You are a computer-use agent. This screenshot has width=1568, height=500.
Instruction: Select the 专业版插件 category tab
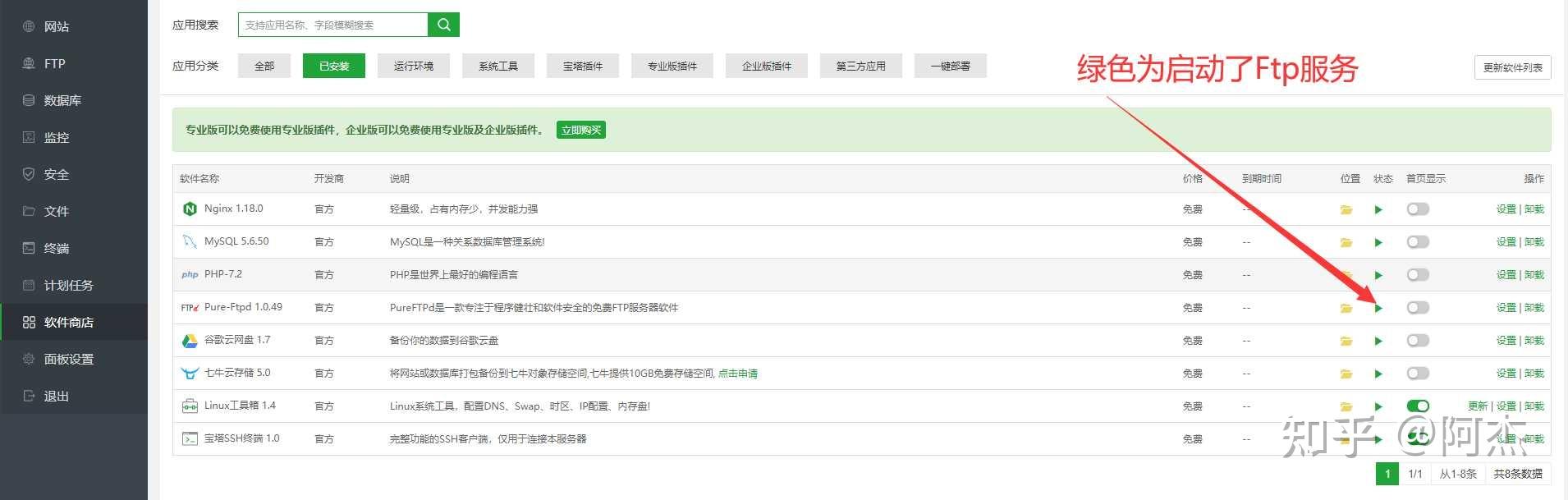(672, 66)
